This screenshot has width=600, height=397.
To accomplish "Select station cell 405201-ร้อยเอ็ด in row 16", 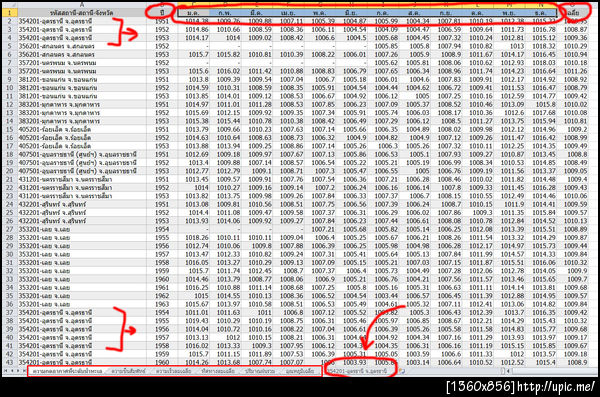I will [82, 137].
